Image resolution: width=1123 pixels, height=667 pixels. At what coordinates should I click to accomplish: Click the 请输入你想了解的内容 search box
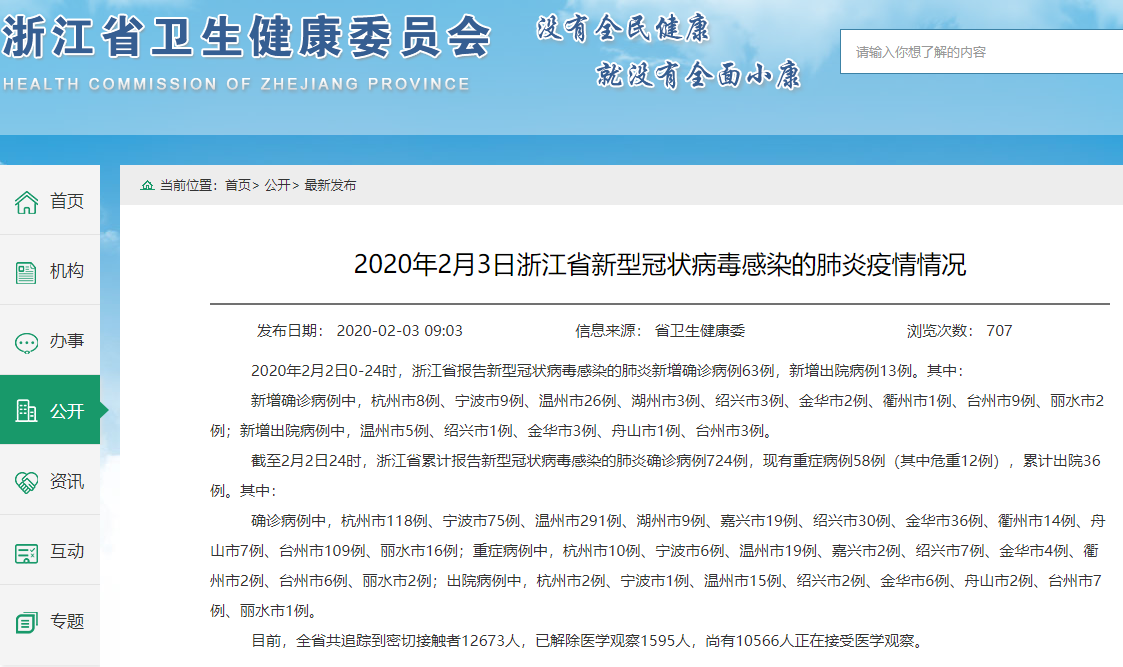(980, 52)
